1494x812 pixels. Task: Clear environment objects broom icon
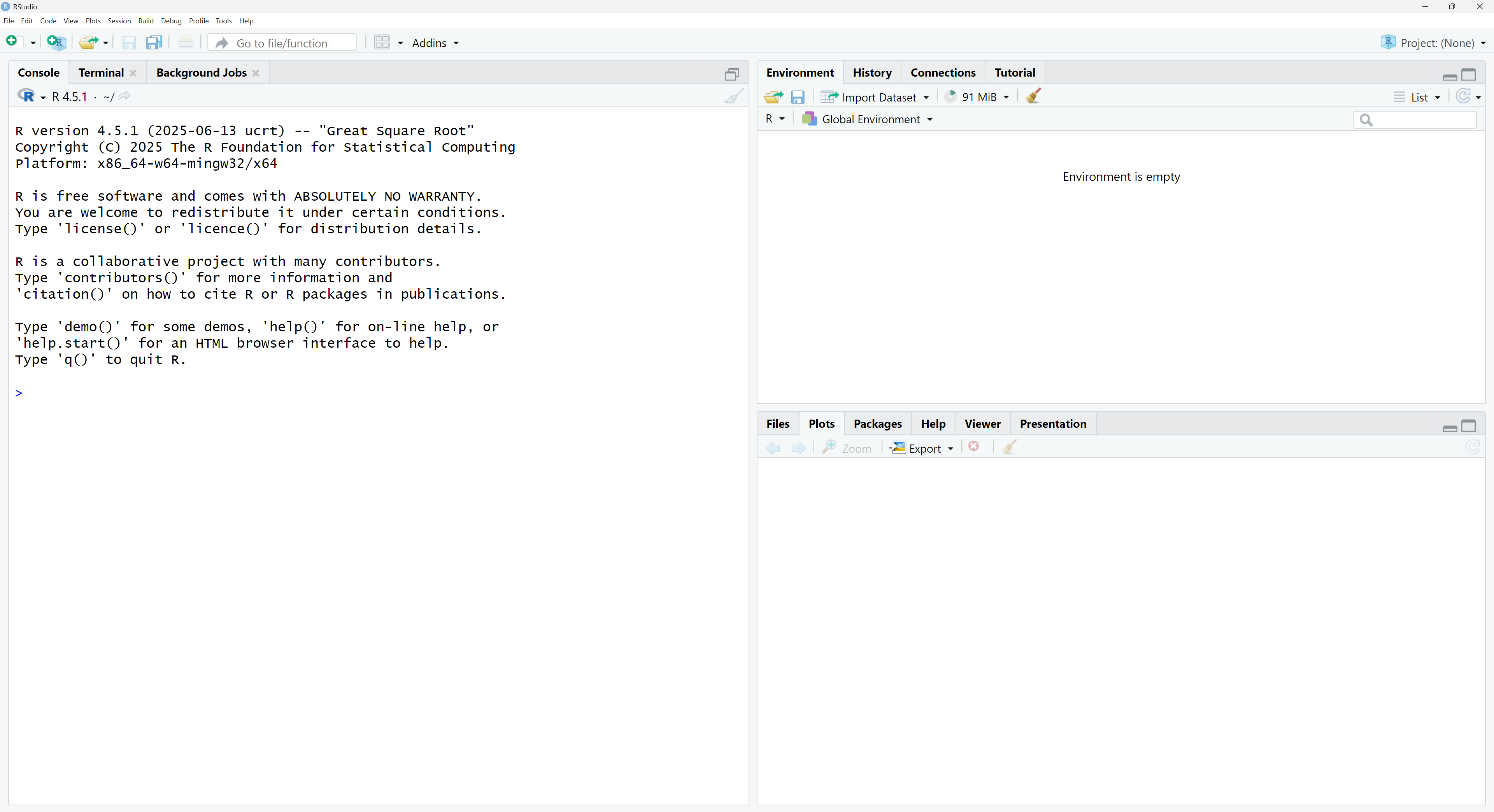pyautogui.click(x=1033, y=96)
